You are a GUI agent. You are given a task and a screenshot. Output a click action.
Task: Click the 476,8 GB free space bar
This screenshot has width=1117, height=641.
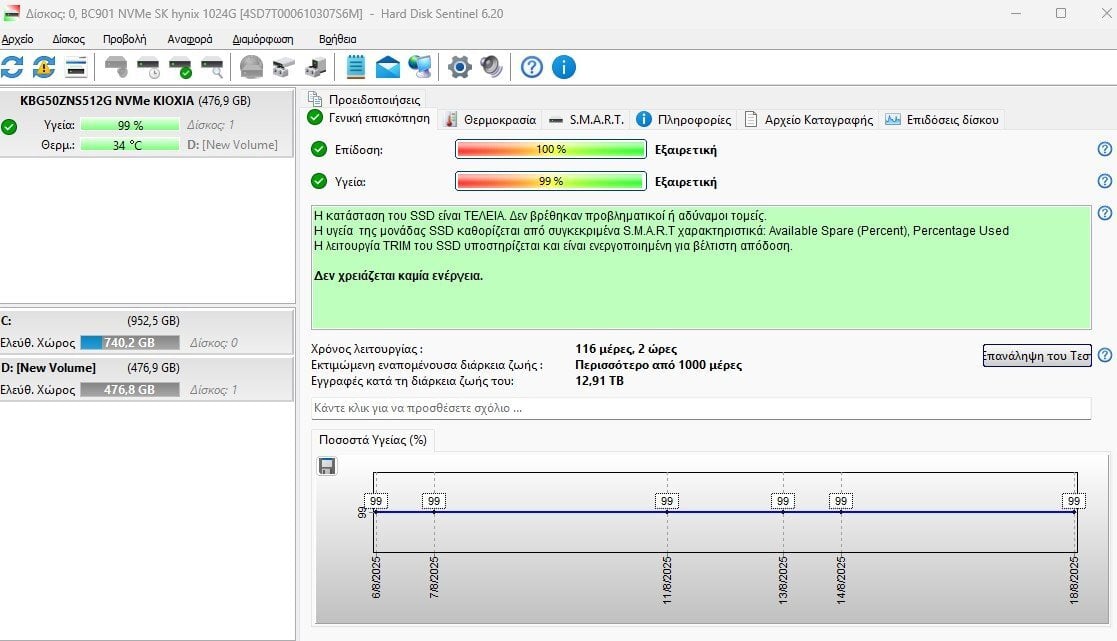click(130, 390)
